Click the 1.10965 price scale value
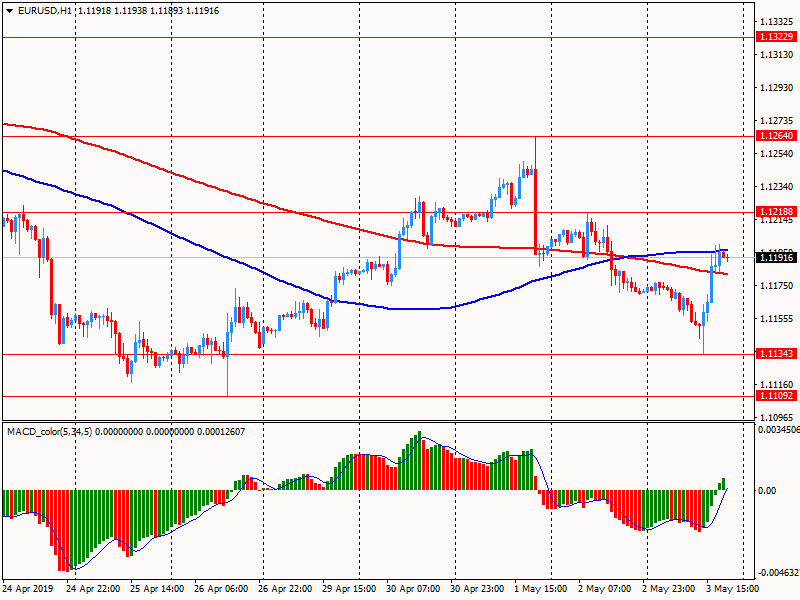Viewport: 800px width, 600px height. coord(777,417)
